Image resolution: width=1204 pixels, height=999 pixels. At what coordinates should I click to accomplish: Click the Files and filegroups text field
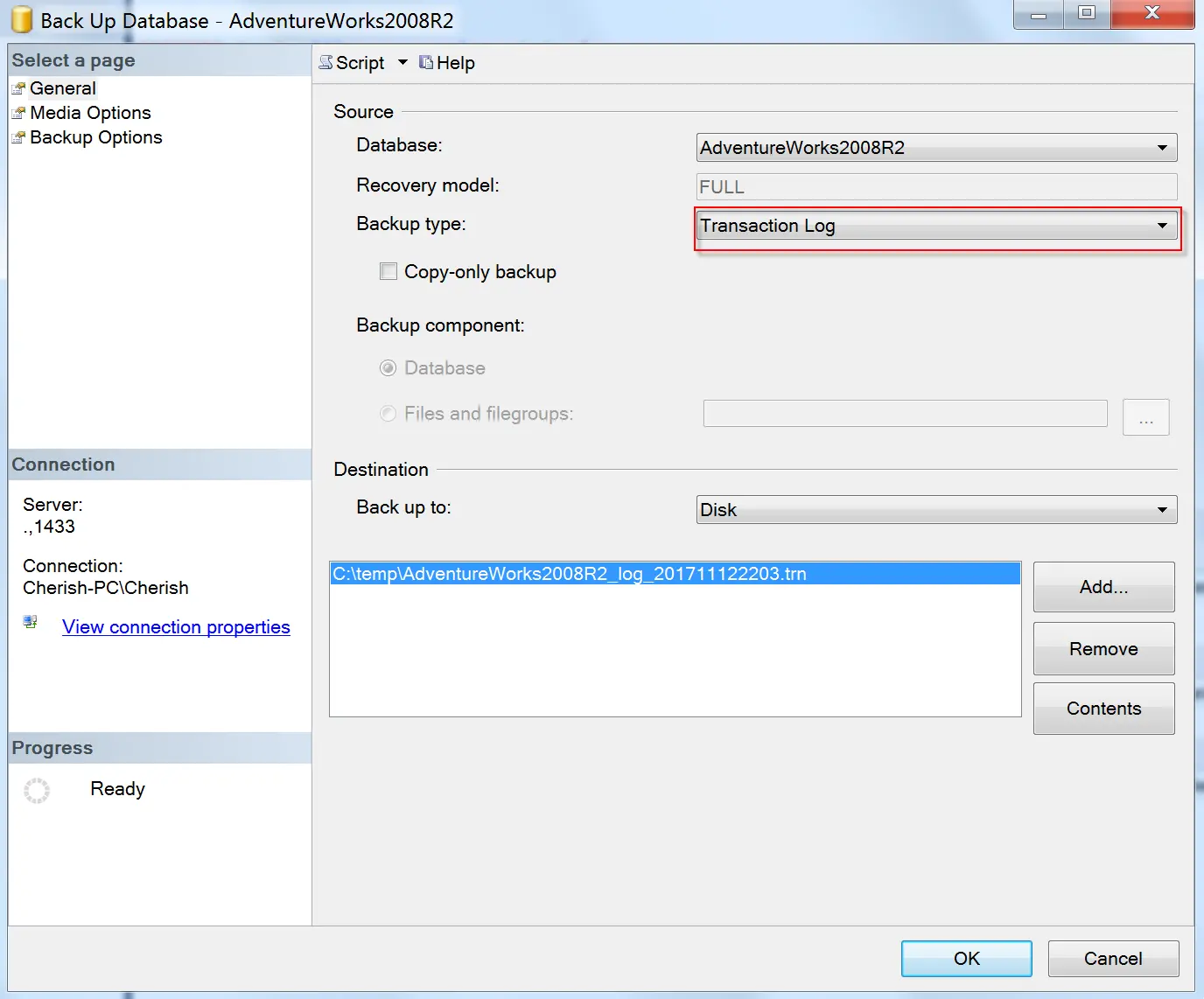point(906,413)
